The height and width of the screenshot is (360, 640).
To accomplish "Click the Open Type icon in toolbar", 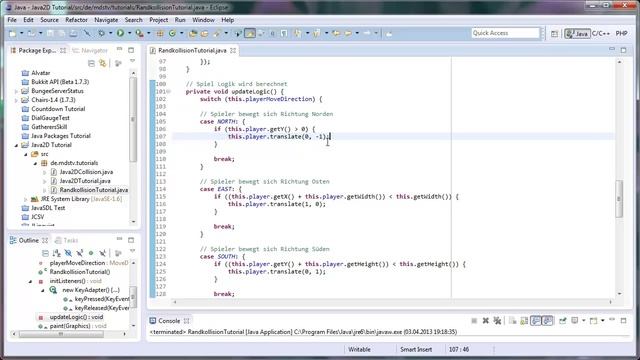I will click(193, 34).
